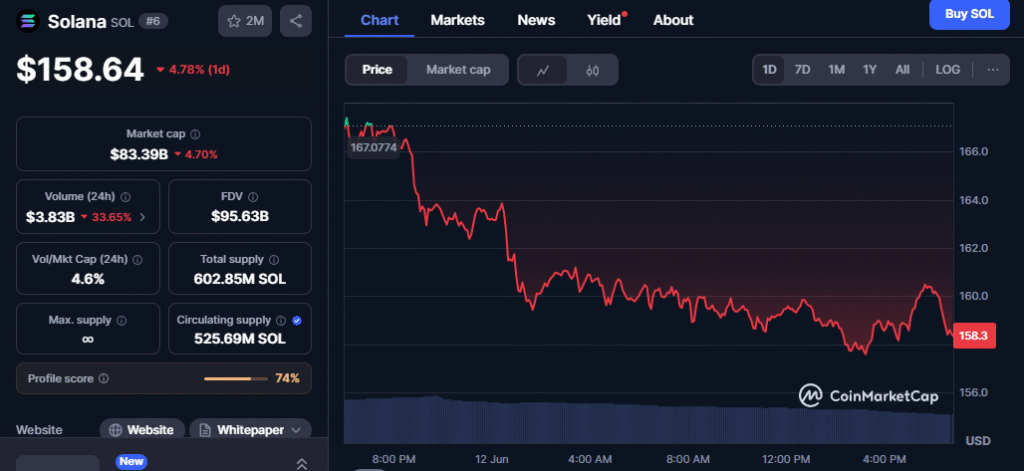Image resolution: width=1024 pixels, height=471 pixels.
Task: Click the 12:00 PM axis label
Action: coord(786,459)
